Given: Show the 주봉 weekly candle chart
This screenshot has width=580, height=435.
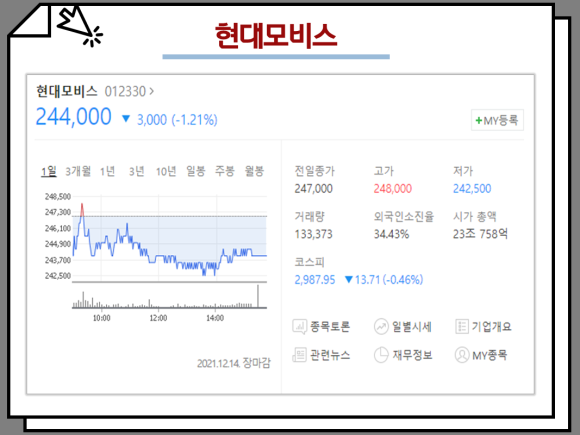Looking at the screenshot, I should pyautogui.click(x=225, y=171).
